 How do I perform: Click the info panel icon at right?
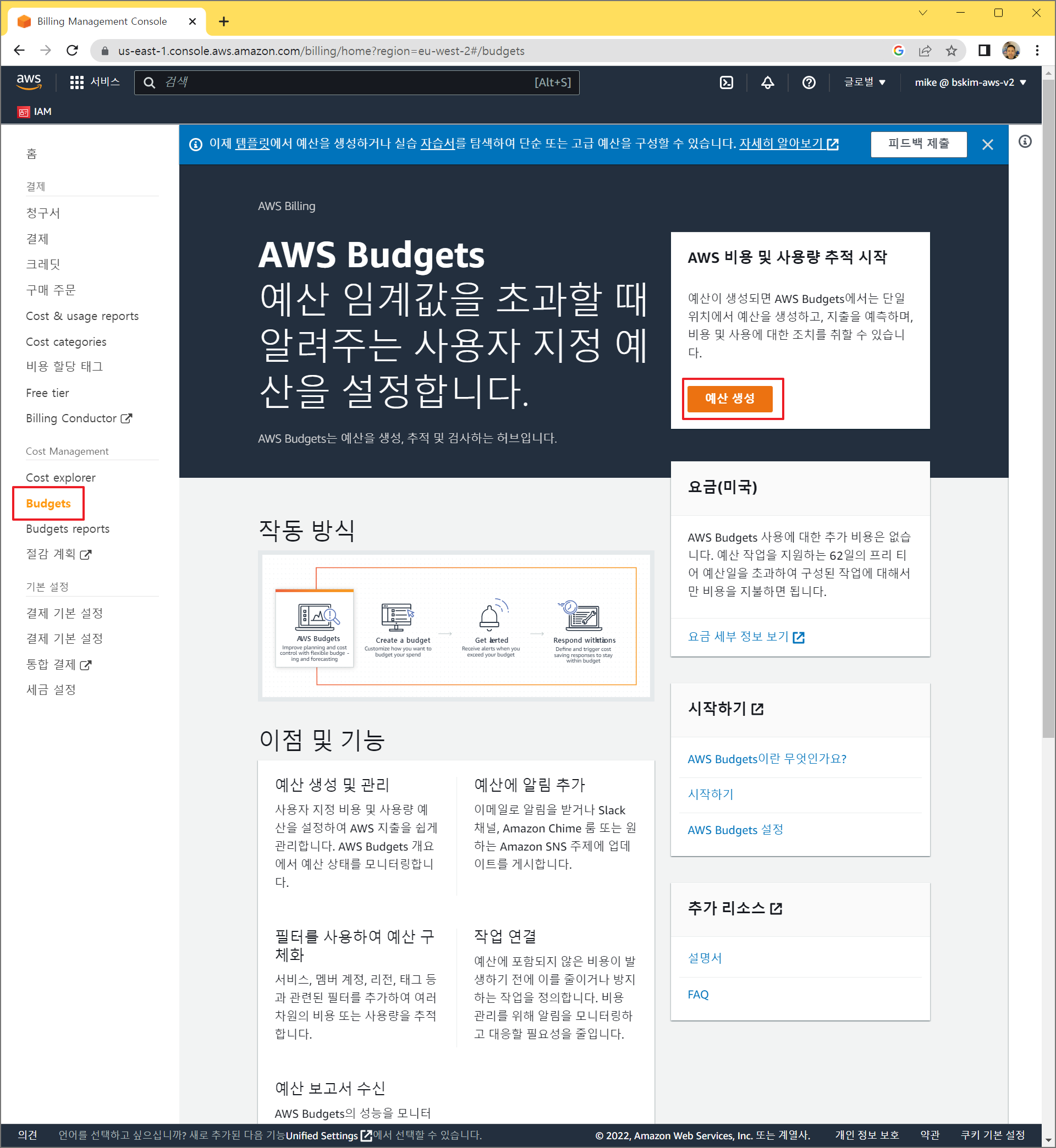coord(1025,142)
